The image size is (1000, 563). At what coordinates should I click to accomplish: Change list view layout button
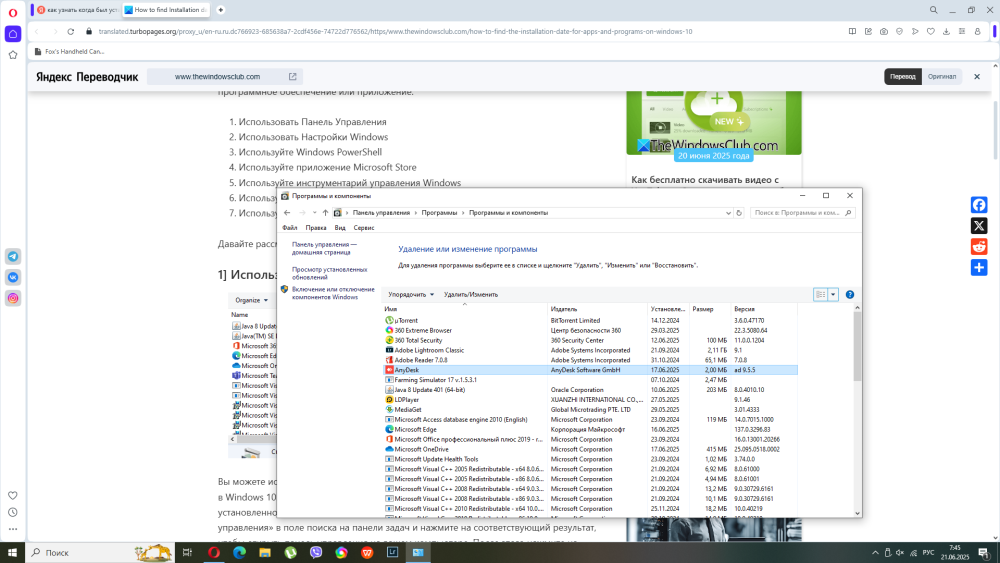pyautogui.click(x=821, y=295)
